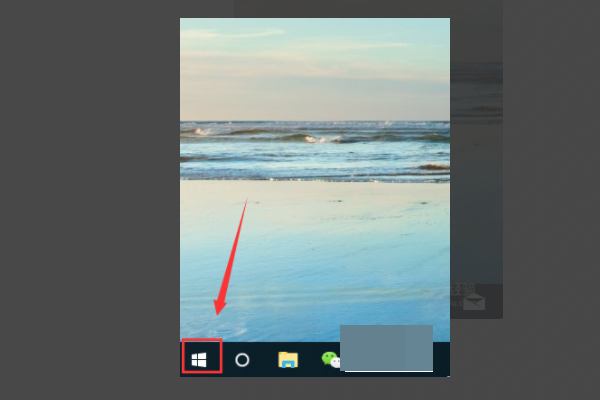Viewport: 600px width, 400px height.
Task: Click the white breaking wave crest on wallpaper
Action: 320,138
